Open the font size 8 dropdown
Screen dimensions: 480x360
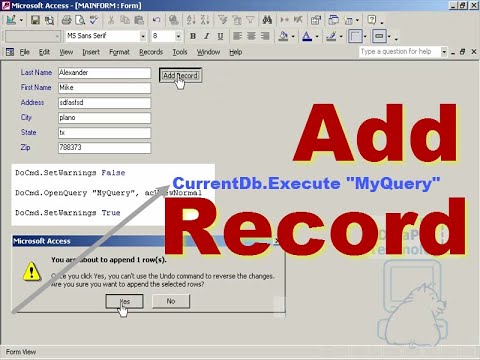[x=178, y=36]
